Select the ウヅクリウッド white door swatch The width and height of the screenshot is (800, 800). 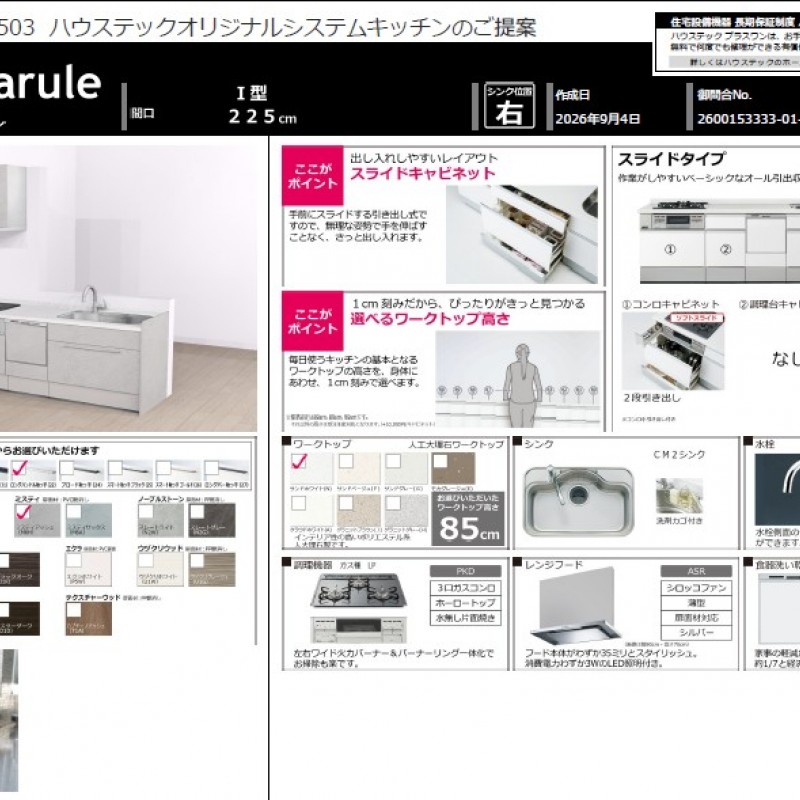click(x=161, y=569)
